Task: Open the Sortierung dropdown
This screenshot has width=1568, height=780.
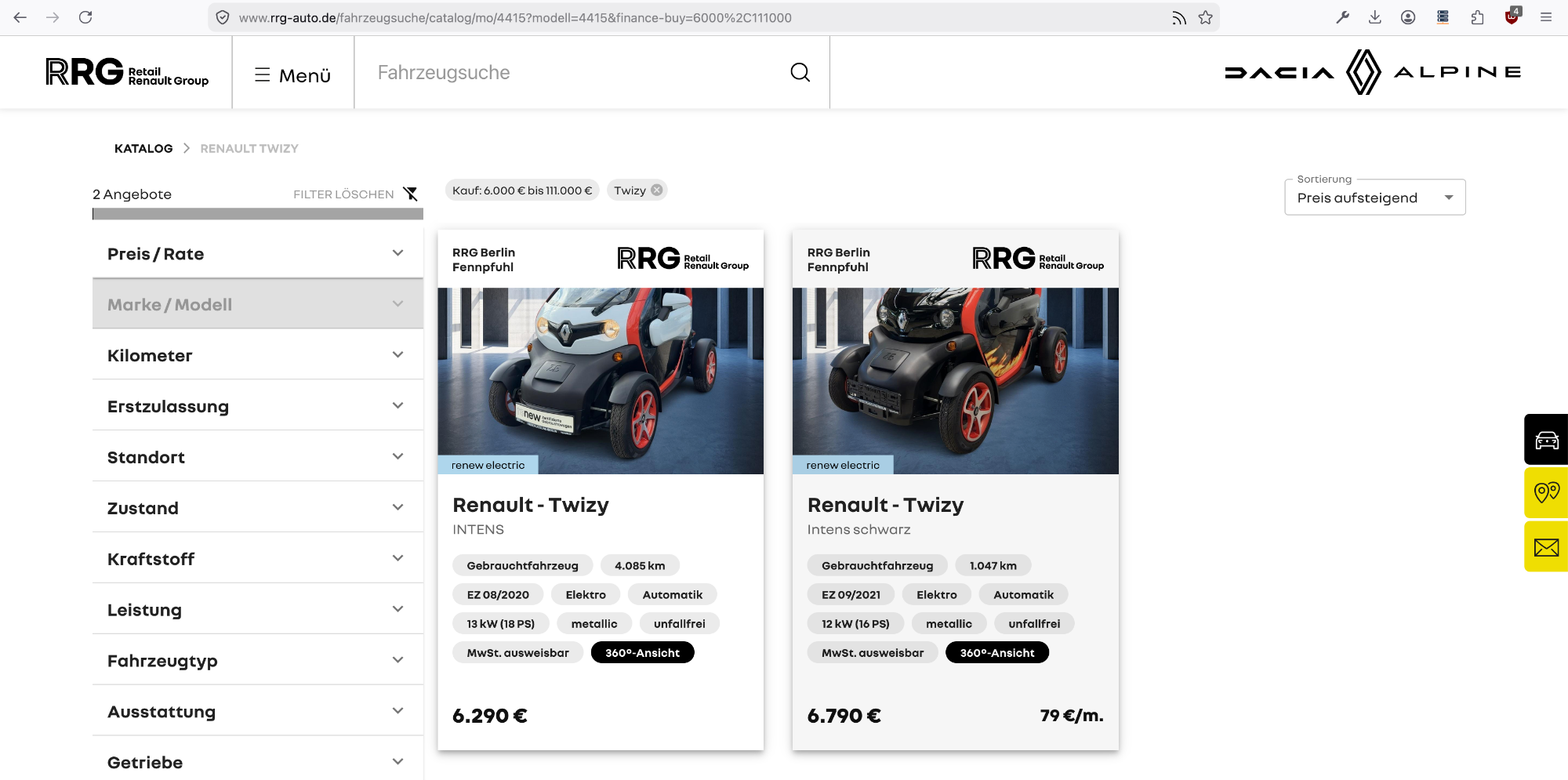Action: click(x=1375, y=198)
